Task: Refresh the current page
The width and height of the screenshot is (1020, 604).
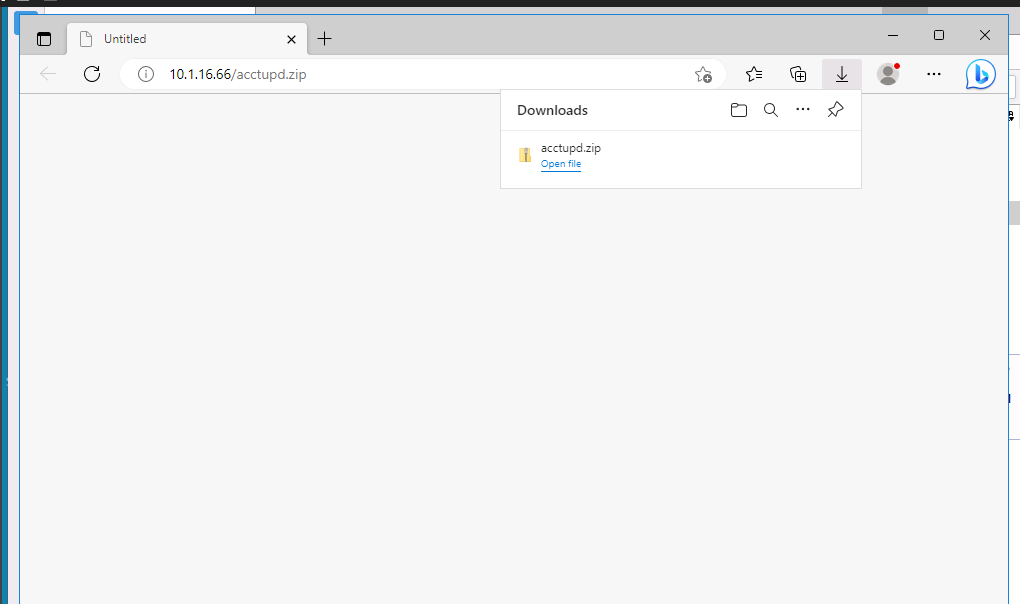Action: (92, 74)
